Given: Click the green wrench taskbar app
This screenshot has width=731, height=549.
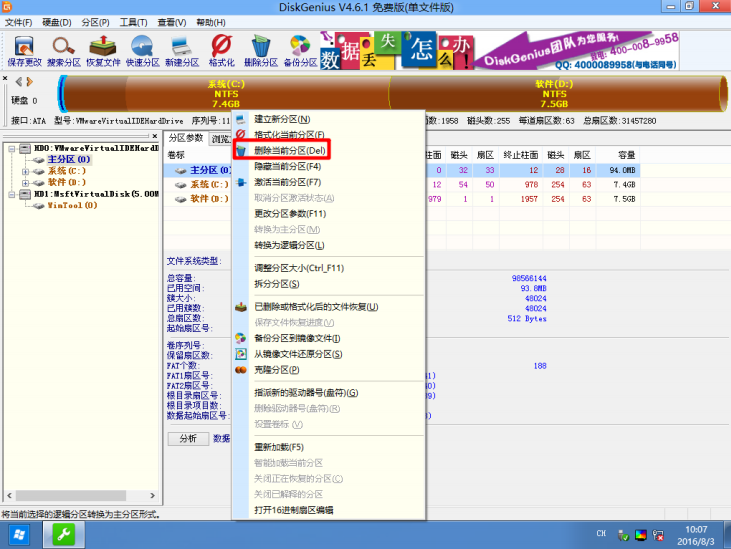Looking at the screenshot, I should [x=64, y=535].
